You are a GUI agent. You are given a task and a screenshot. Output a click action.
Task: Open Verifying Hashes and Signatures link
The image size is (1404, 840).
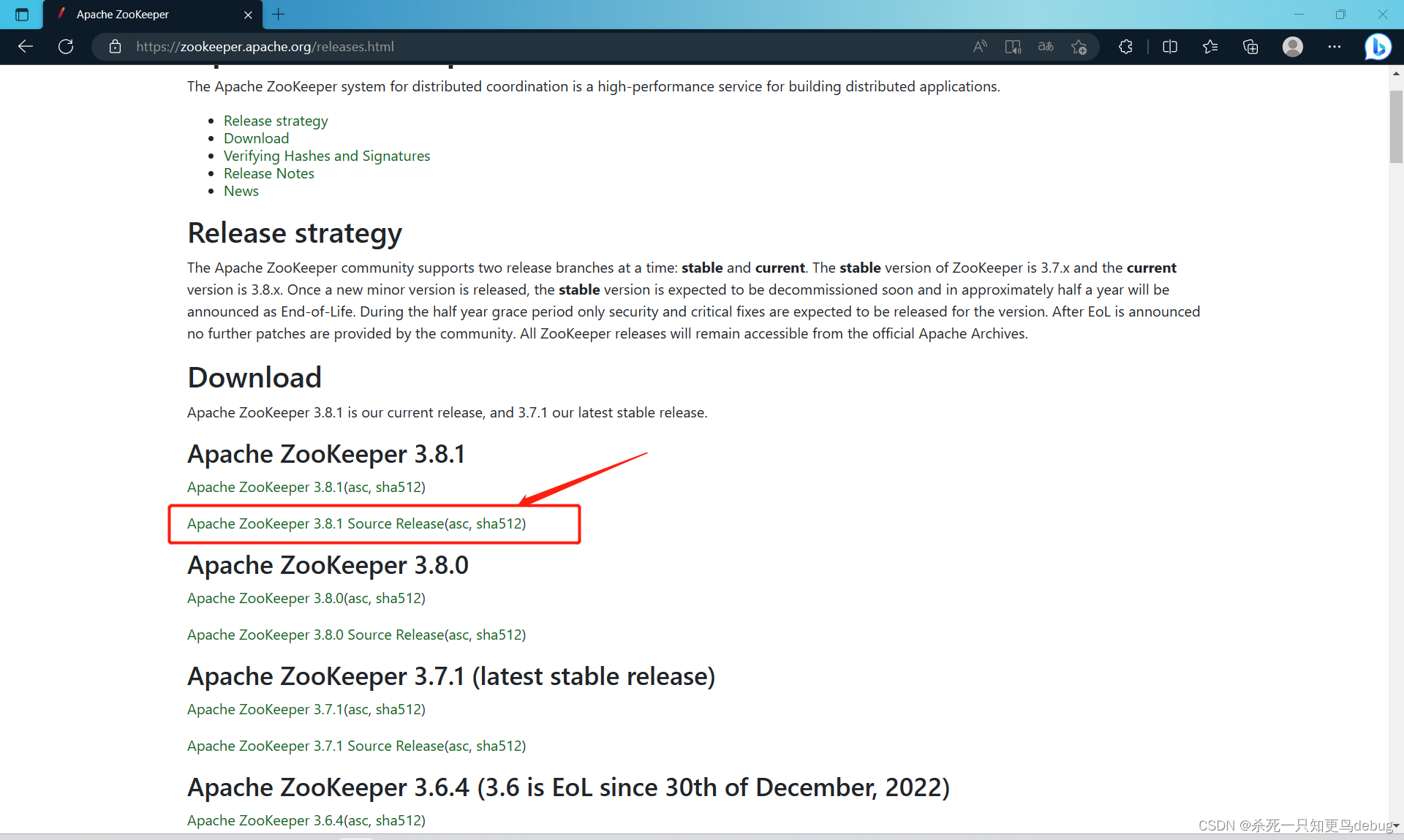click(327, 156)
